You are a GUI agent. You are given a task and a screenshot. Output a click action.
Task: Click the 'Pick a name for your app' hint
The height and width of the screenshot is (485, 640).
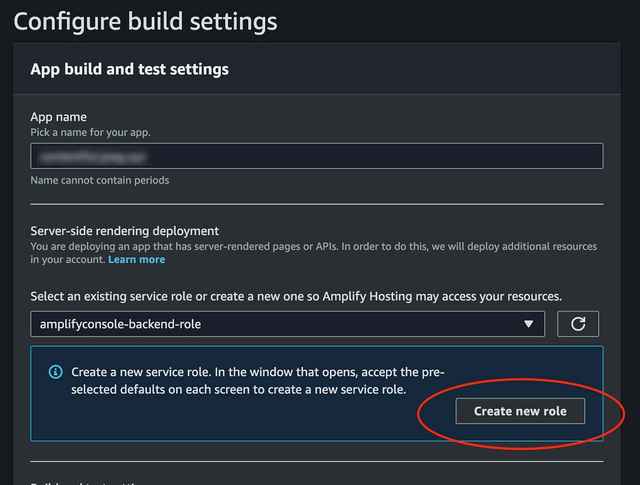[x=90, y=133]
